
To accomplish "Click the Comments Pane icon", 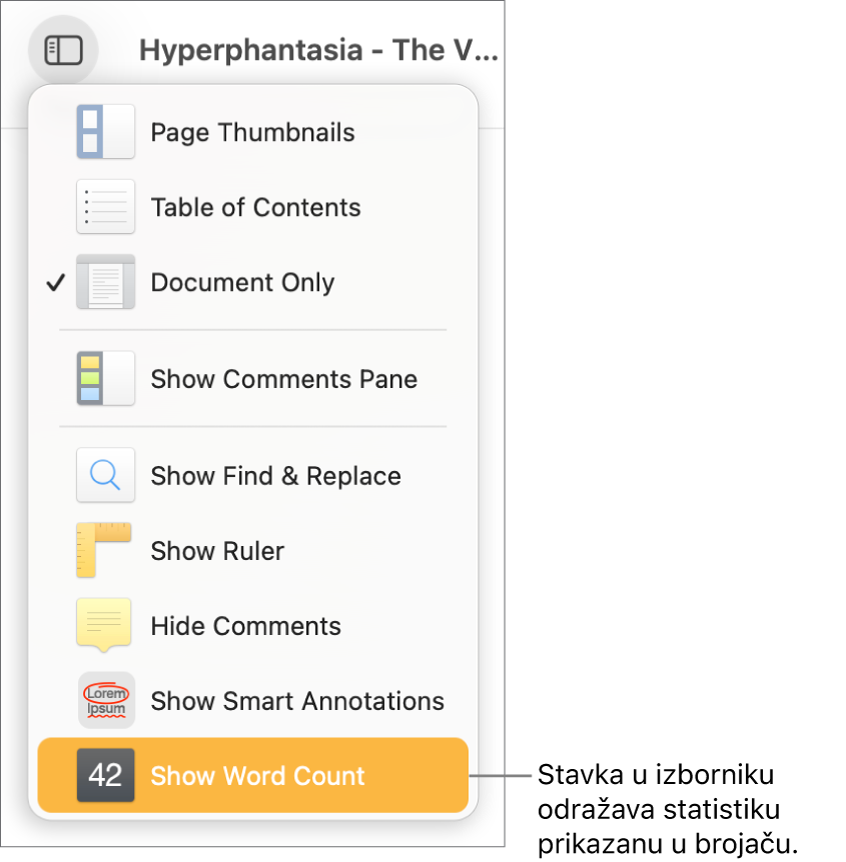I will [105, 379].
